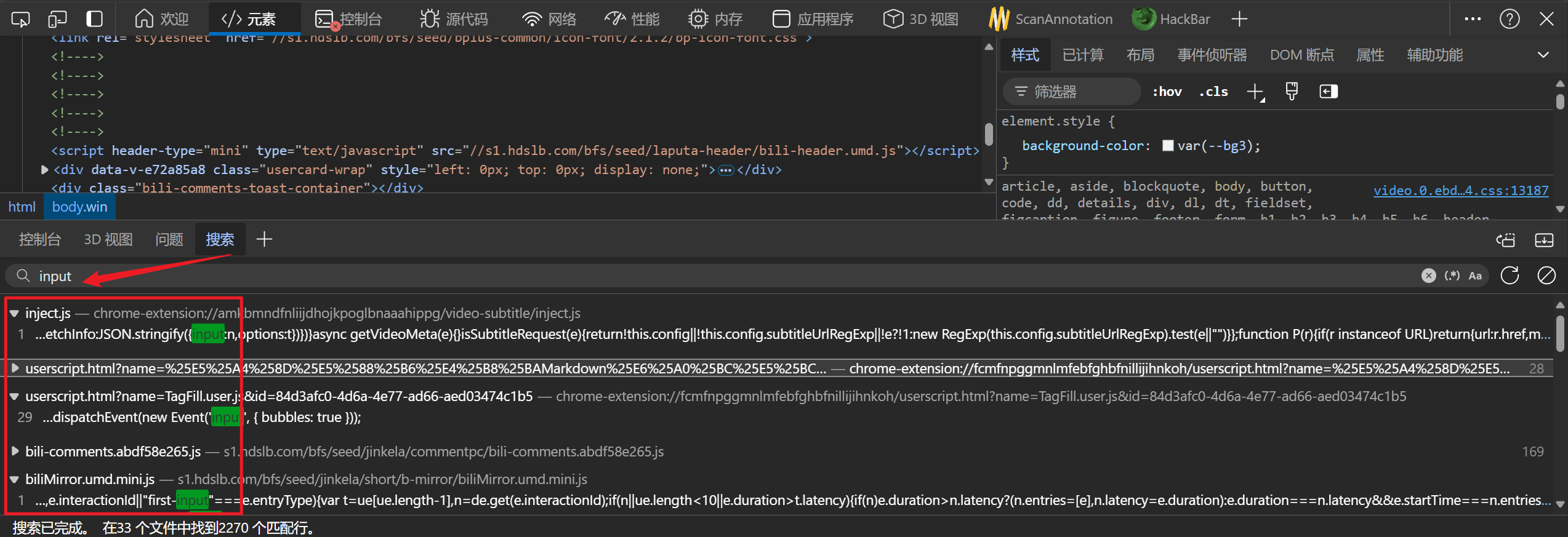Open the 应用程序 application tab
Image resolution: width=1568 pixels, height=537 pixels.
pyautogui.click(x=813, y=19)
